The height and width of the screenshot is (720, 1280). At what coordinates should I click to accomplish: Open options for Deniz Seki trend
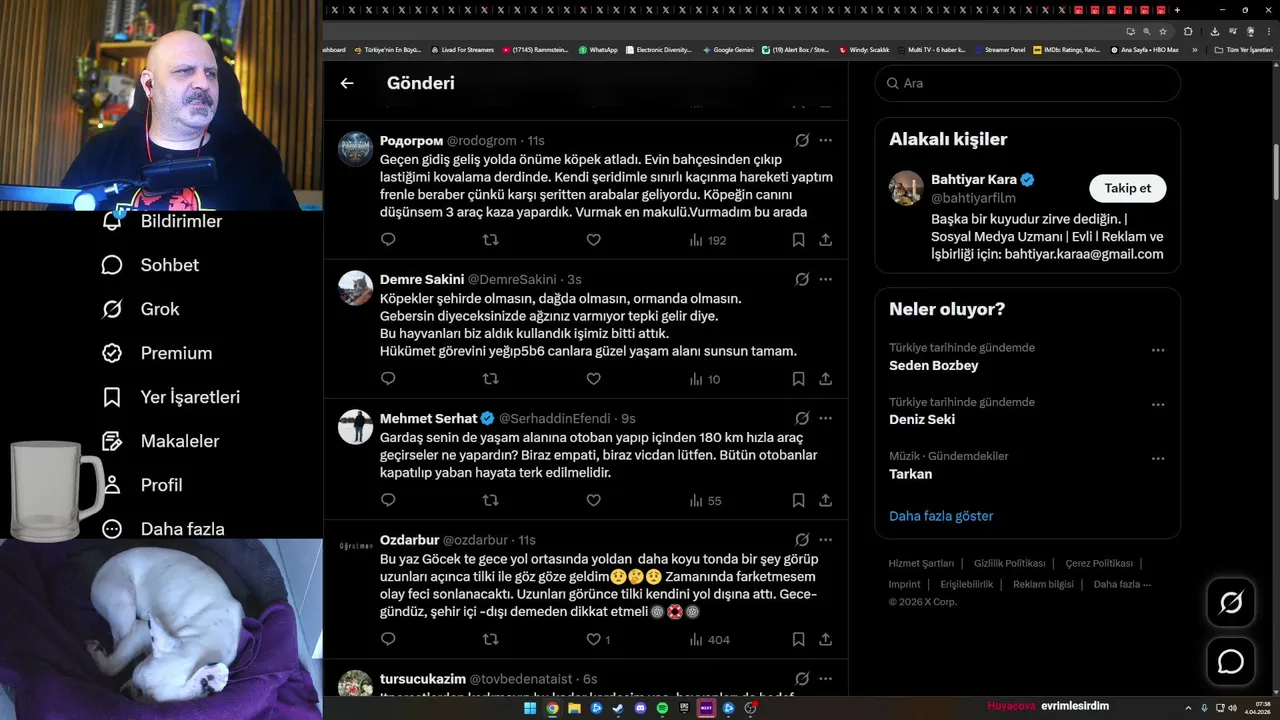click(1158, 404)
